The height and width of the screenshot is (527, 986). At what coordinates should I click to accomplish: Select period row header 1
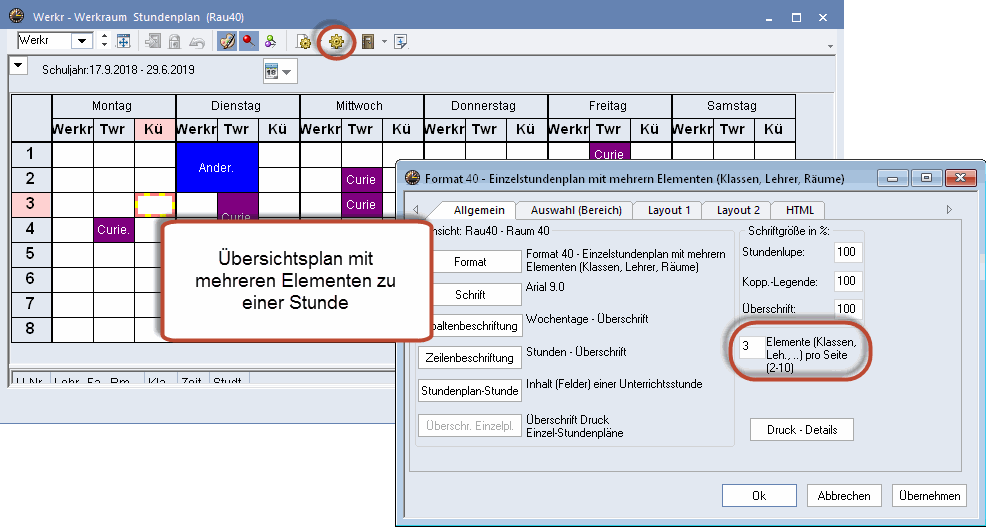pos(30,154)
